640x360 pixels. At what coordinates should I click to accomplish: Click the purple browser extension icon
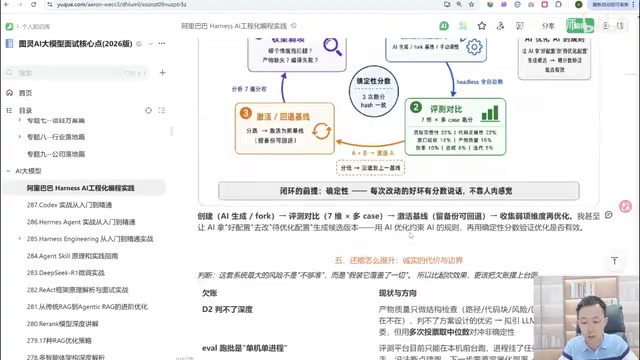pos(504,4)
